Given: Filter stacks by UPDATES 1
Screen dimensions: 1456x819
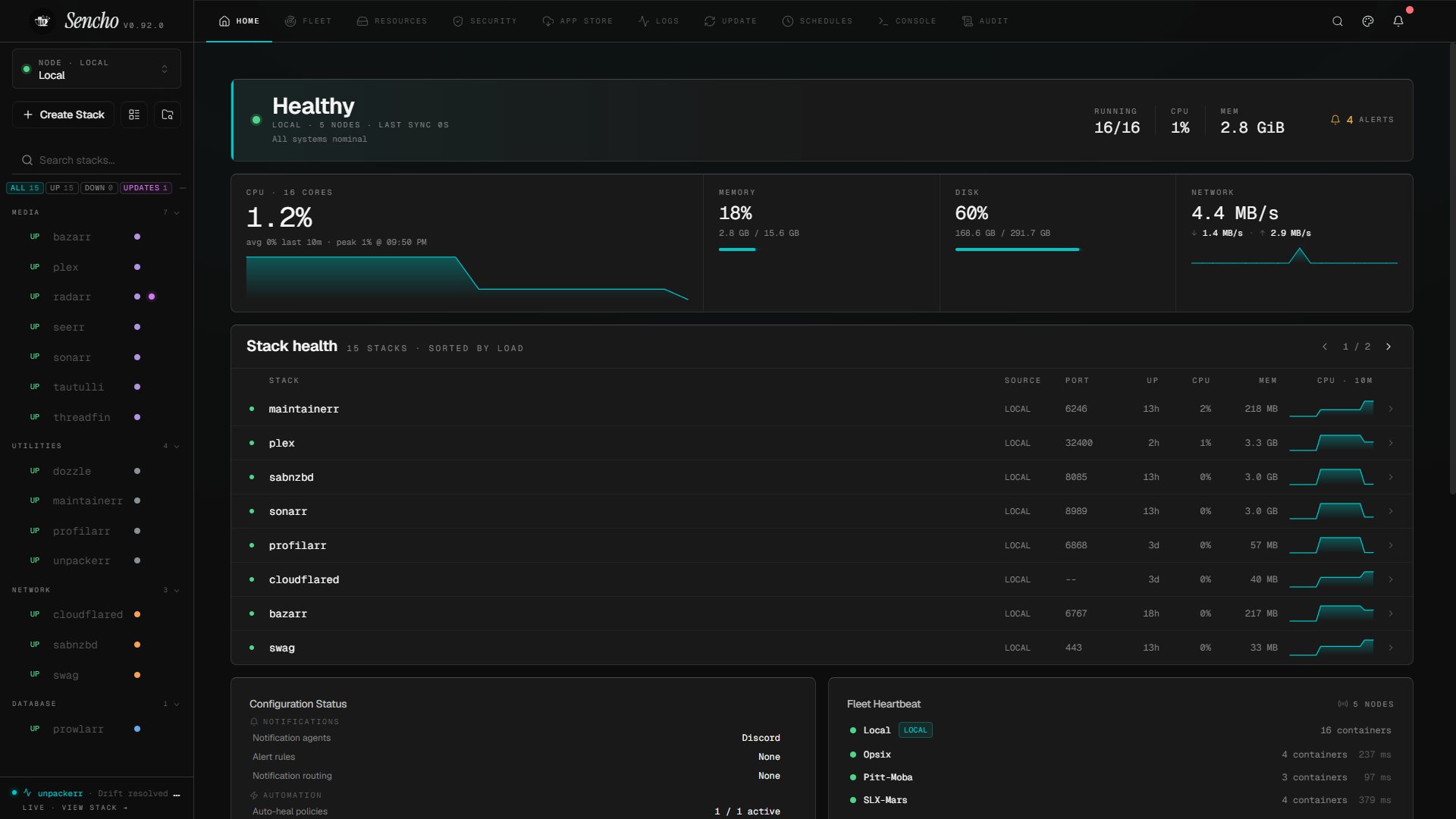Looking at the screenshot, I should [146, 188].
